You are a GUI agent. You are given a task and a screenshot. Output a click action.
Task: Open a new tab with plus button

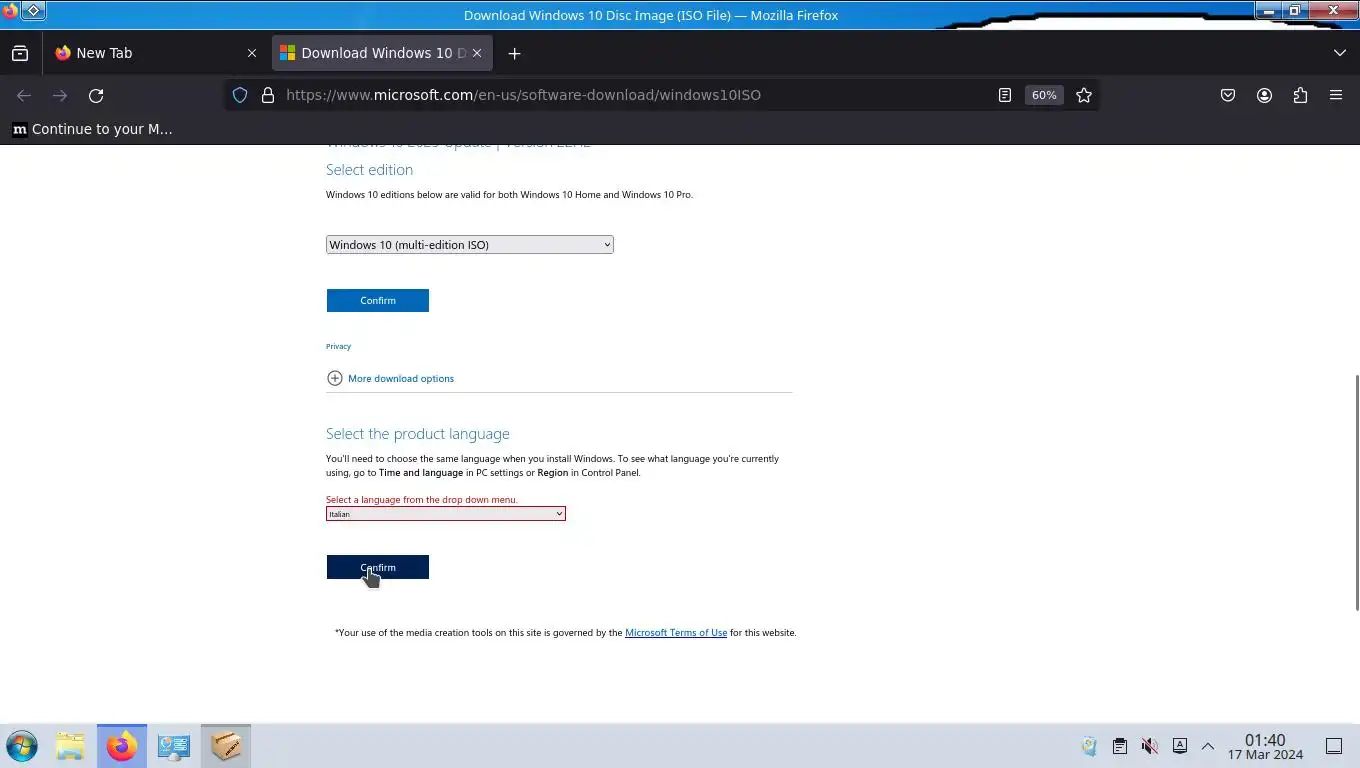[x=514, y=53]
